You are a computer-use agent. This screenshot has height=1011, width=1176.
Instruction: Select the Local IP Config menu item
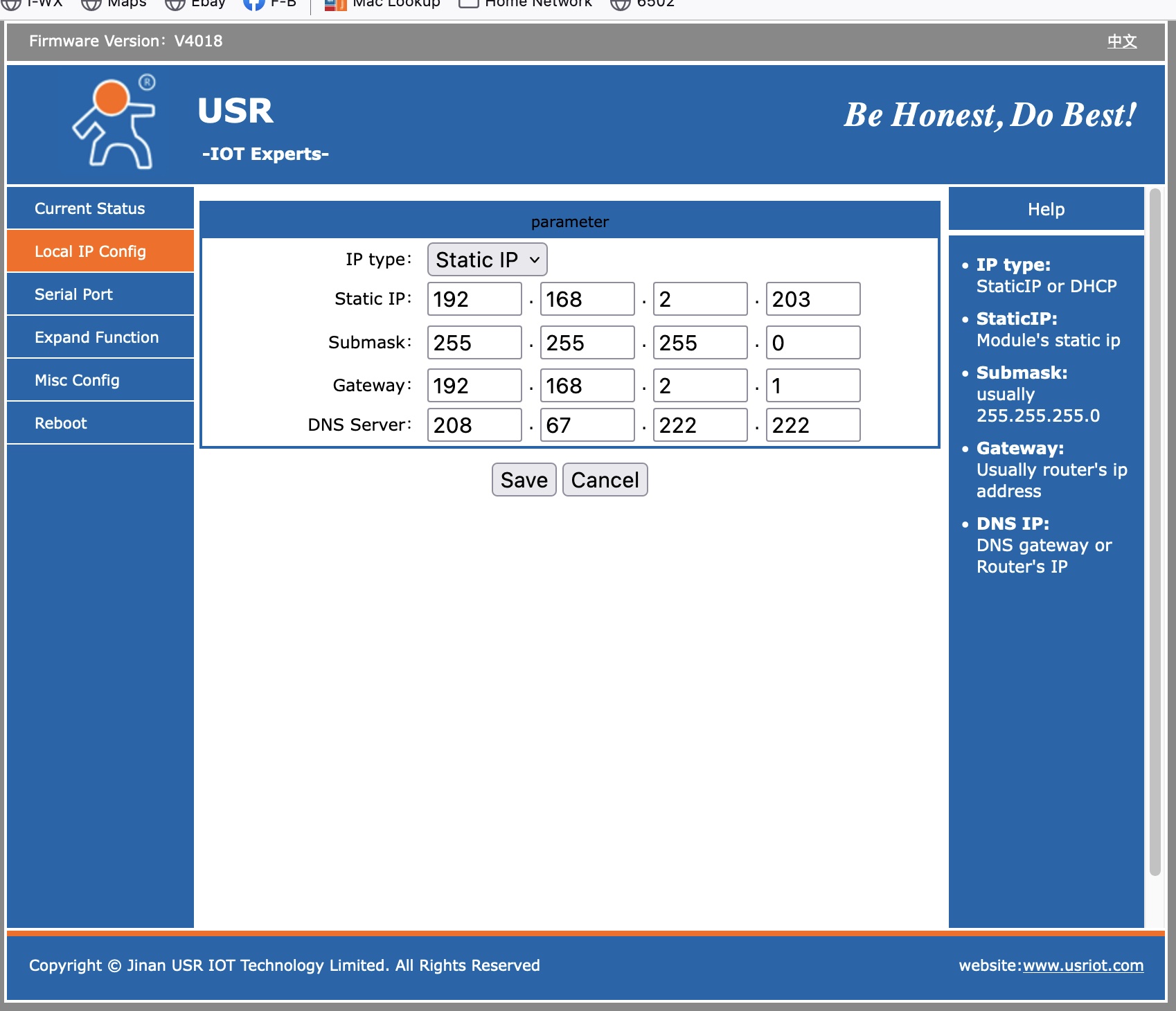(x=90, y=251)
